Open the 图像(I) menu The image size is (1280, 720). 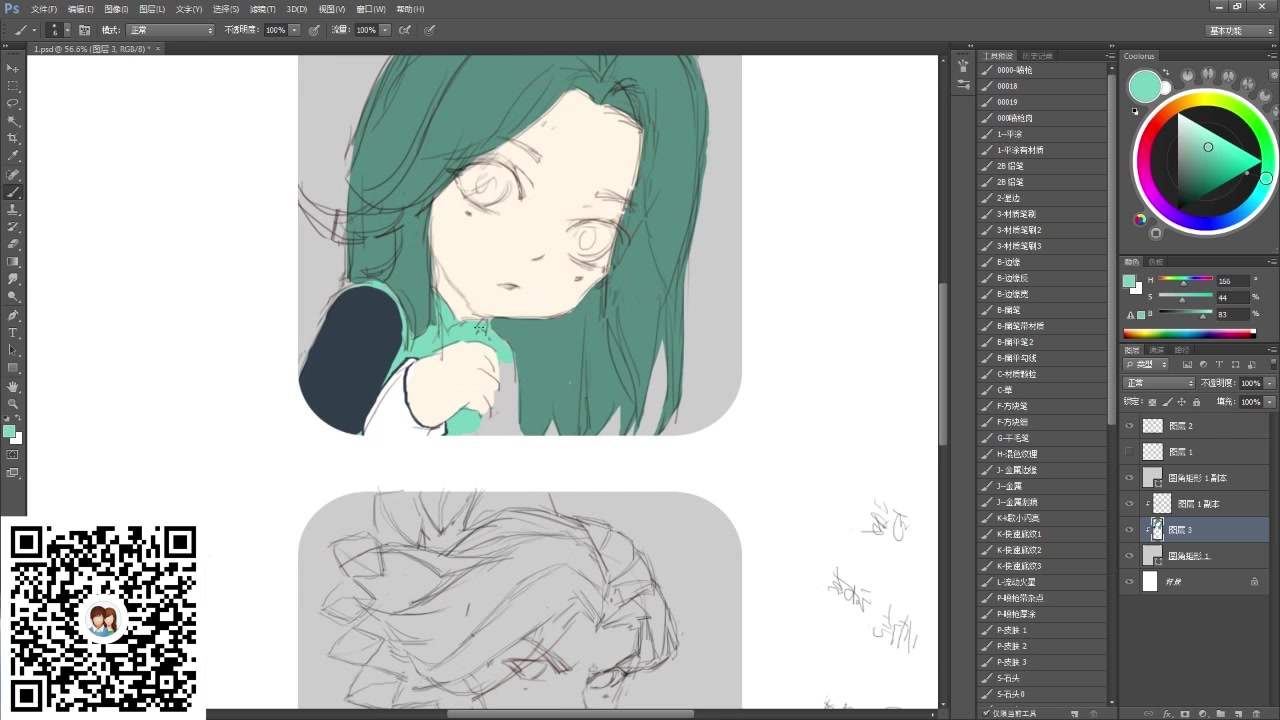click(116, 9)
